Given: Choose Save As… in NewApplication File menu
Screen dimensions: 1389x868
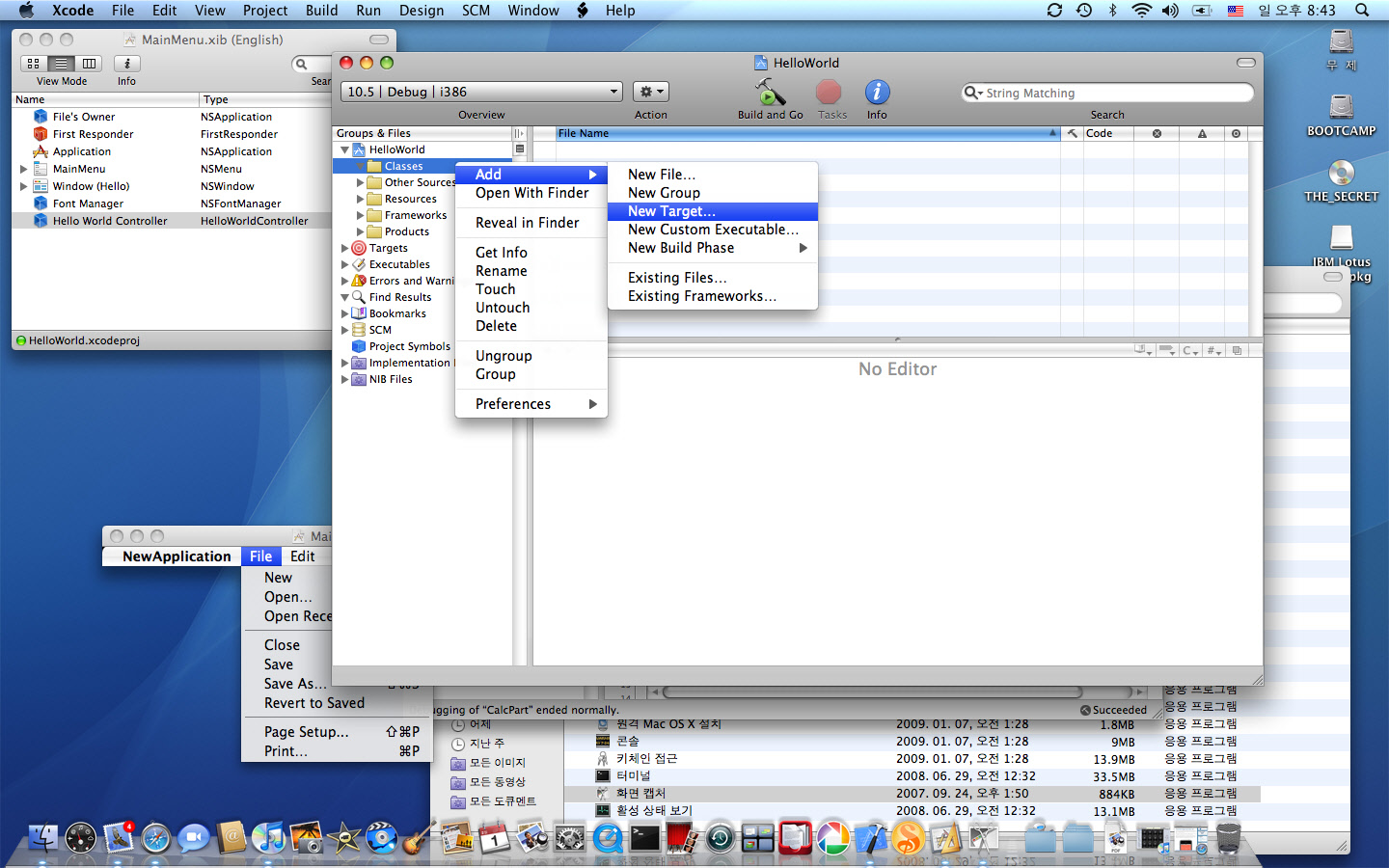Looking at the screenshot, I should coord(295,684).
